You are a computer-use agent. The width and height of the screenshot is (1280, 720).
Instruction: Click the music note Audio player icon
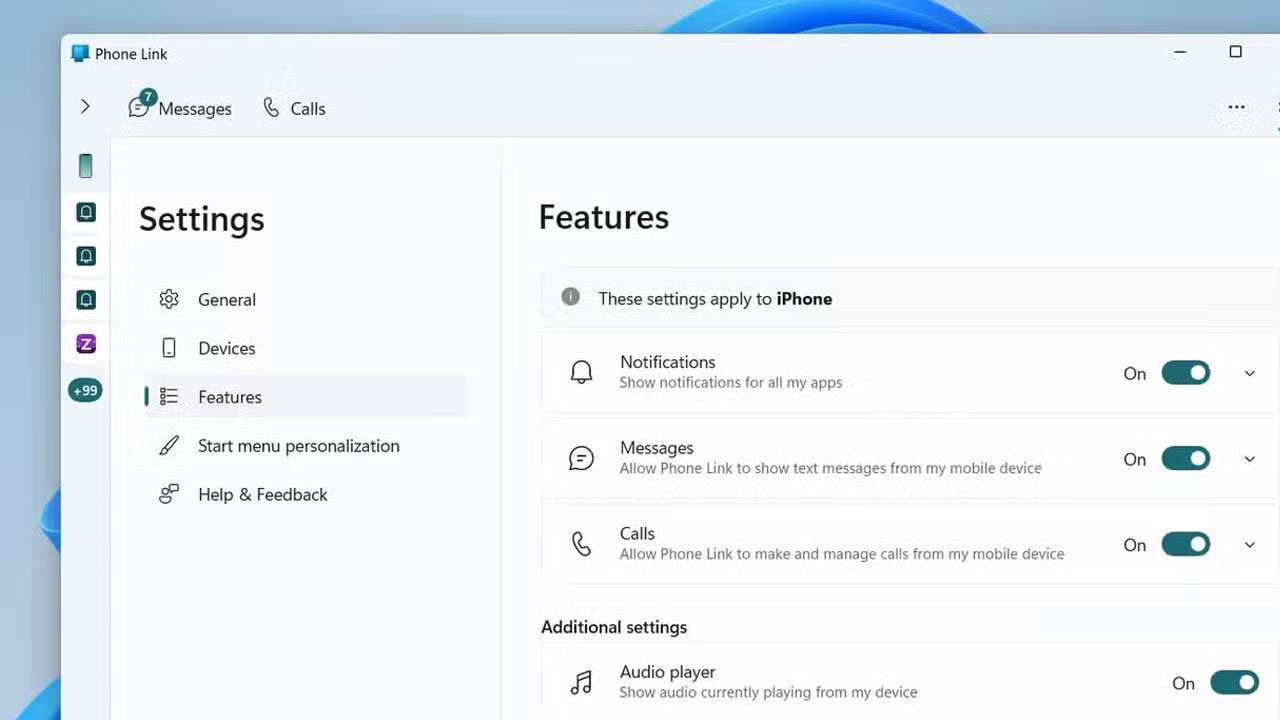(x=581, y=682)
